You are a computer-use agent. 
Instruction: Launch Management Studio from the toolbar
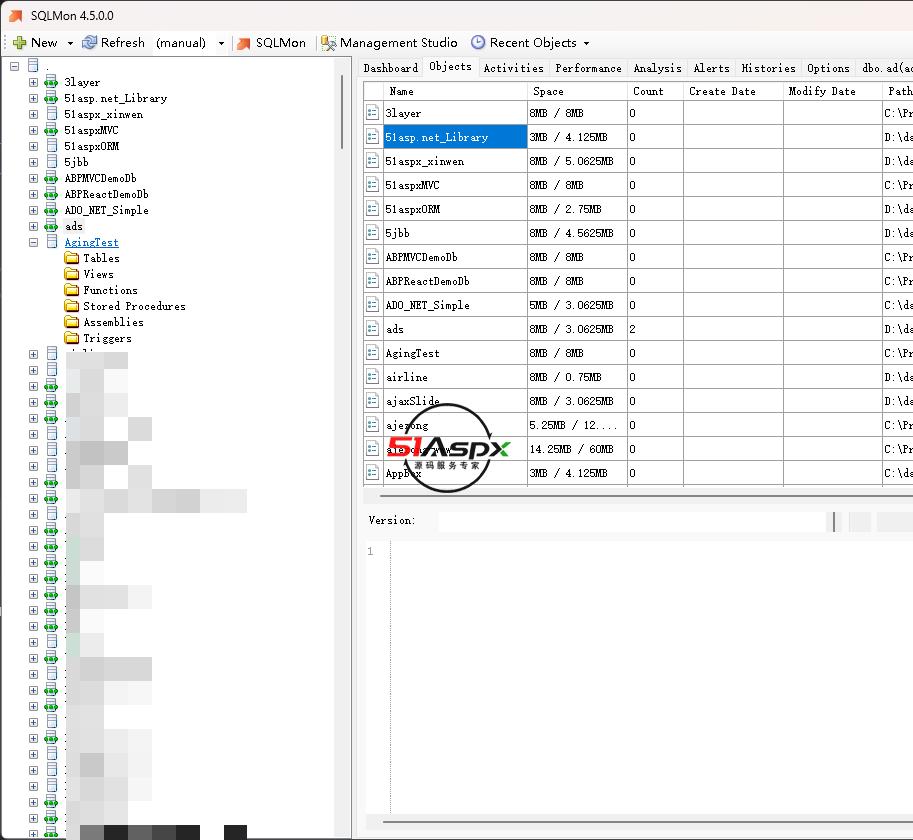pos(327,43)
